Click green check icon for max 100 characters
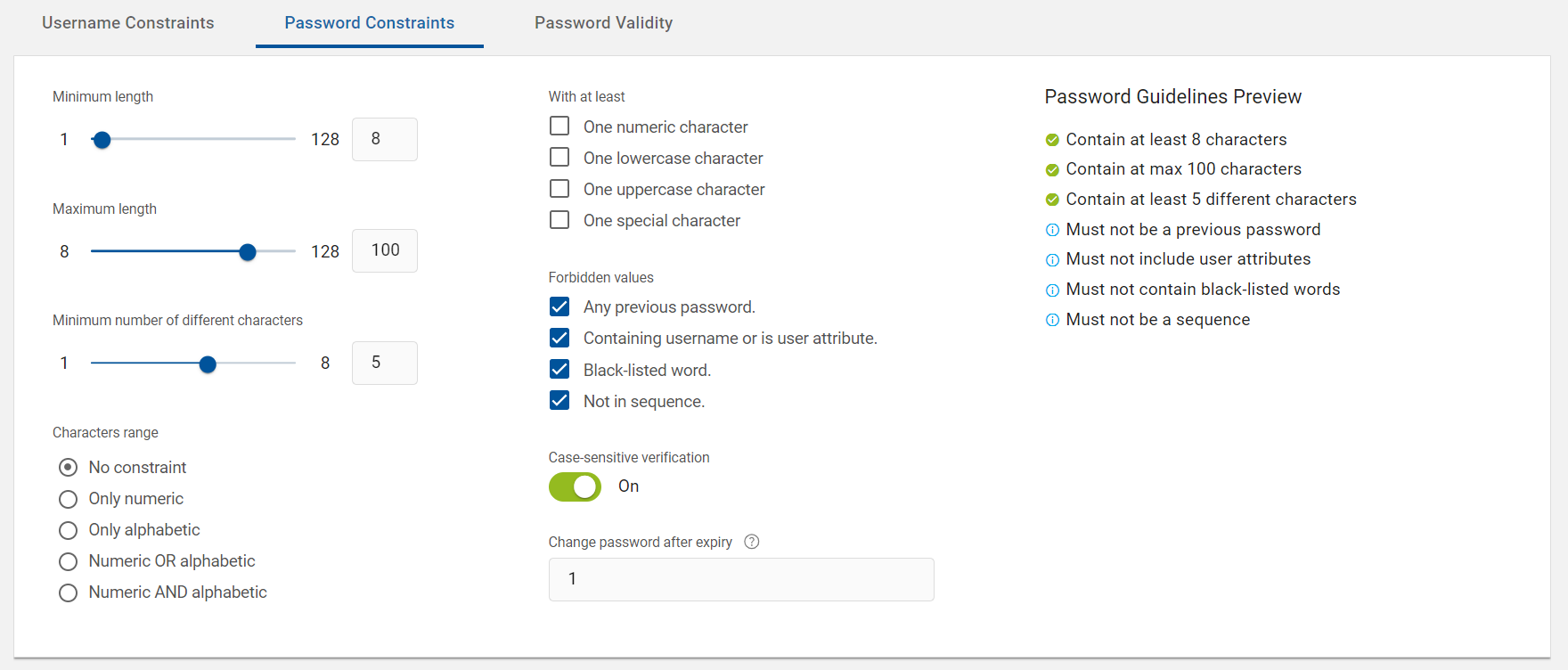Viewport: 1568px width, 670px height. 1052,169
